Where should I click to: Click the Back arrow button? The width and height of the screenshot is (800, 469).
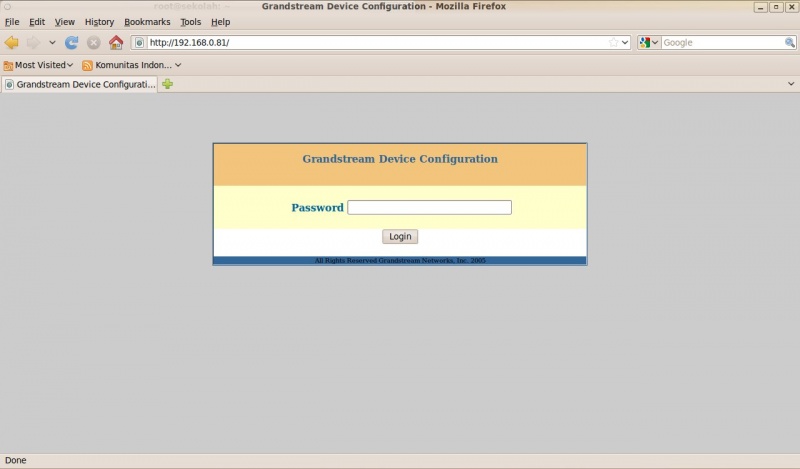point(12,43)
